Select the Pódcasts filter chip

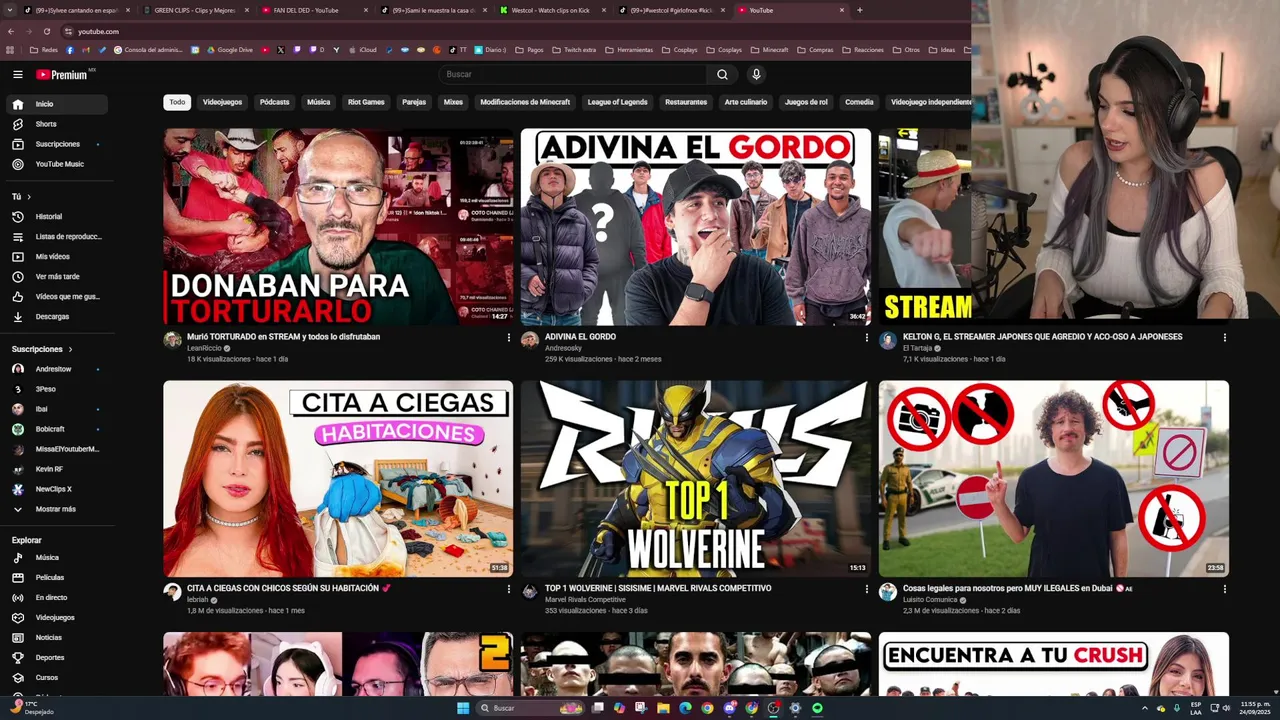(x=274, y=102)
